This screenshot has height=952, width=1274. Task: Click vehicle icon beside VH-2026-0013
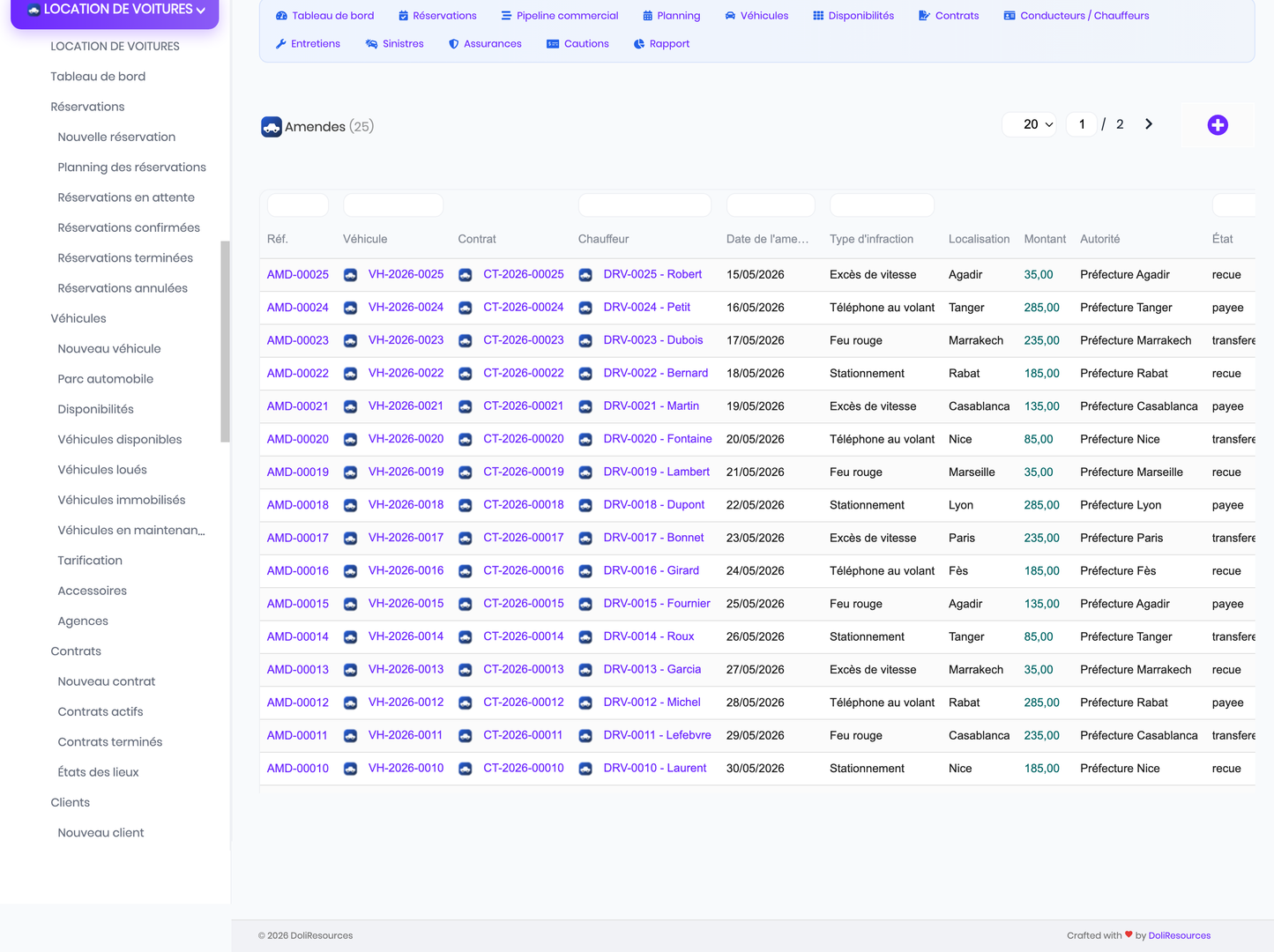point(350,670)
